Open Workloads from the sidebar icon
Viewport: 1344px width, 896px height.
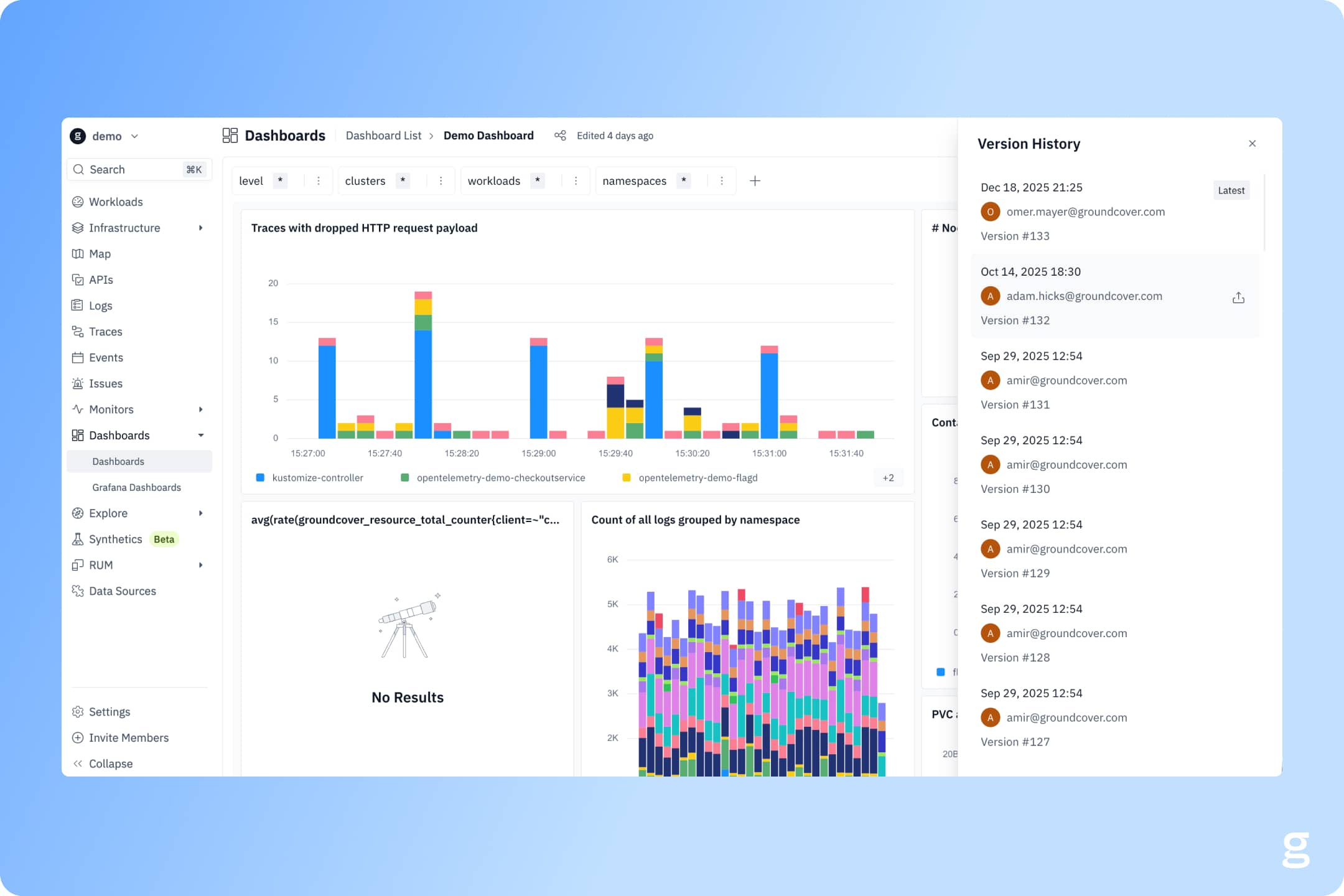[x=78, y=202]
